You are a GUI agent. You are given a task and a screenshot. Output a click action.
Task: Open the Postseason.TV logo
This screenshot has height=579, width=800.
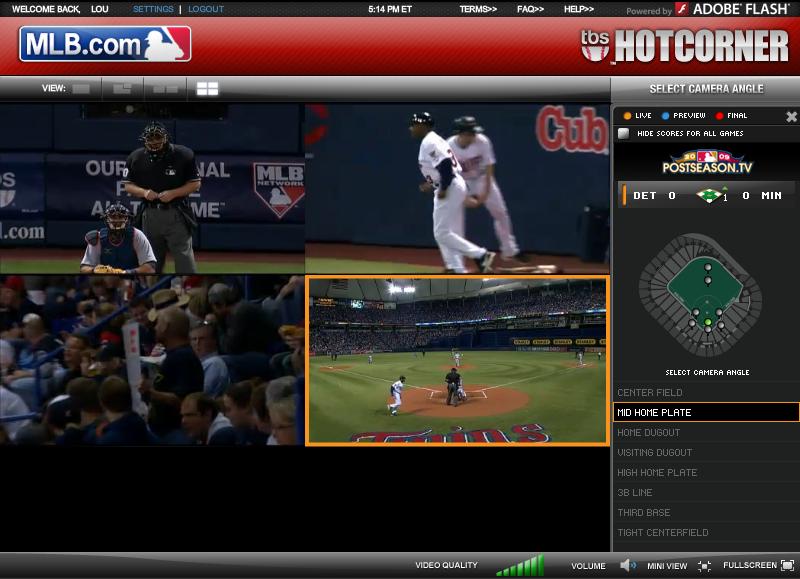(x=707, y=162)
